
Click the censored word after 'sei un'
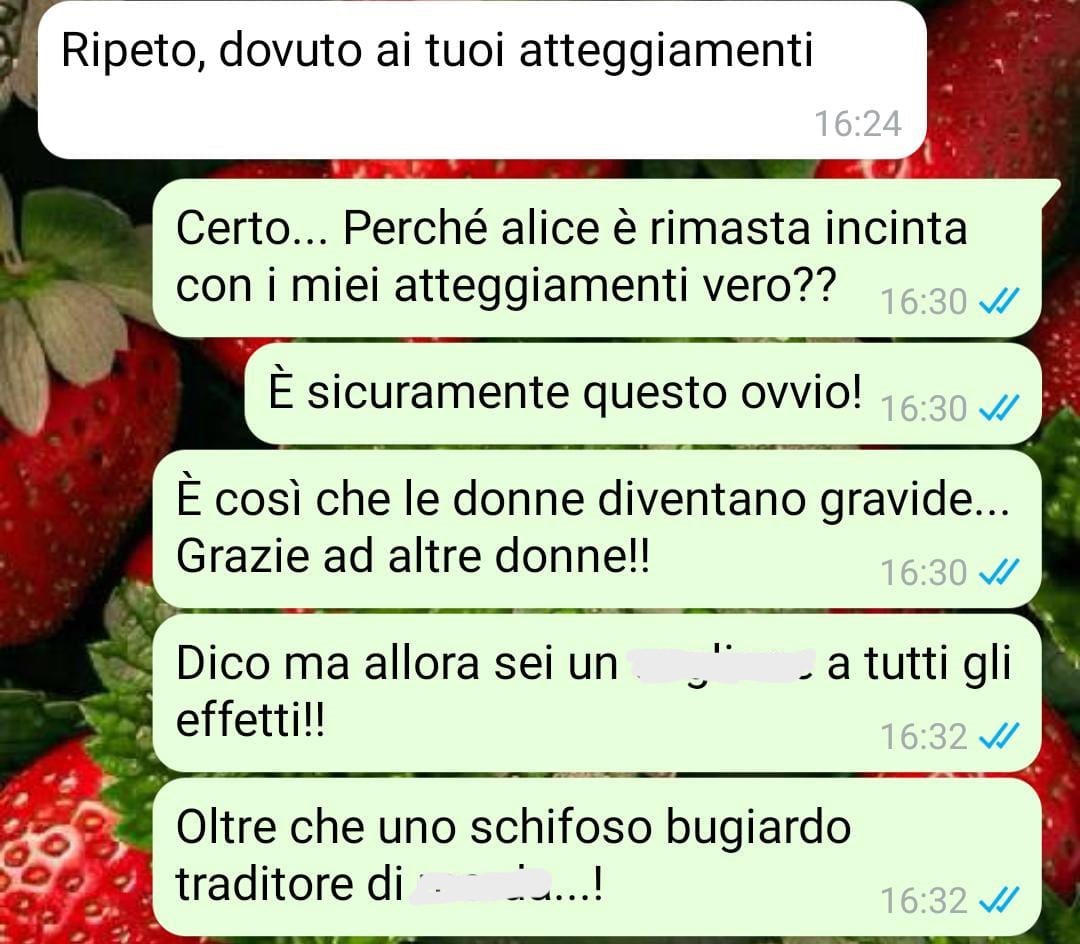click(x=723, y=664)
